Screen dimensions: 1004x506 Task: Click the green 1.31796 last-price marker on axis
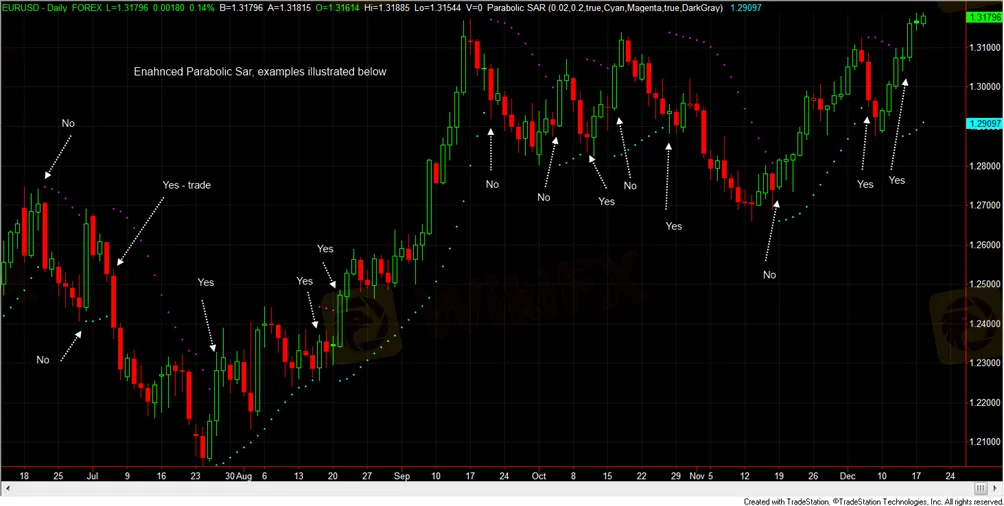984,17
